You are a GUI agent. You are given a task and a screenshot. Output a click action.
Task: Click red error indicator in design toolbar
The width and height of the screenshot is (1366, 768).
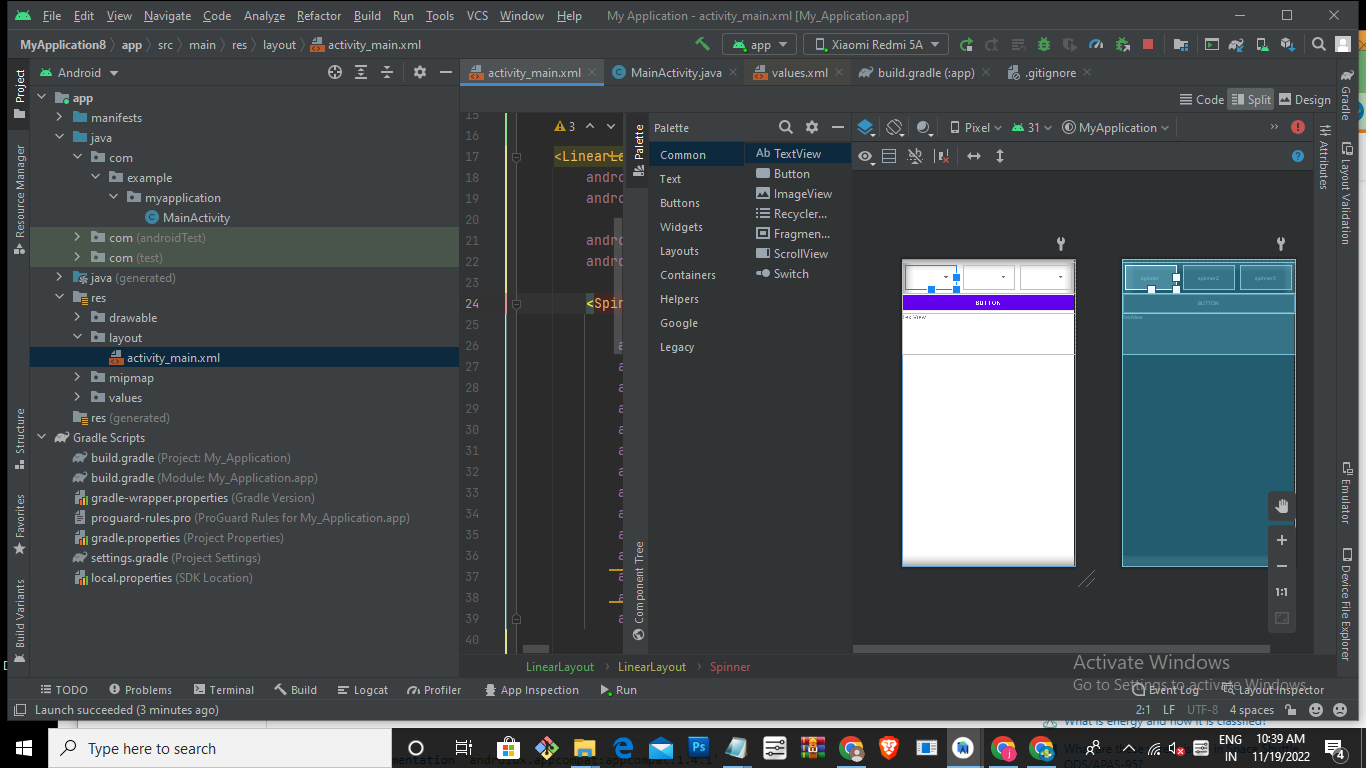pyautogui.click(x=1298, y=127)
